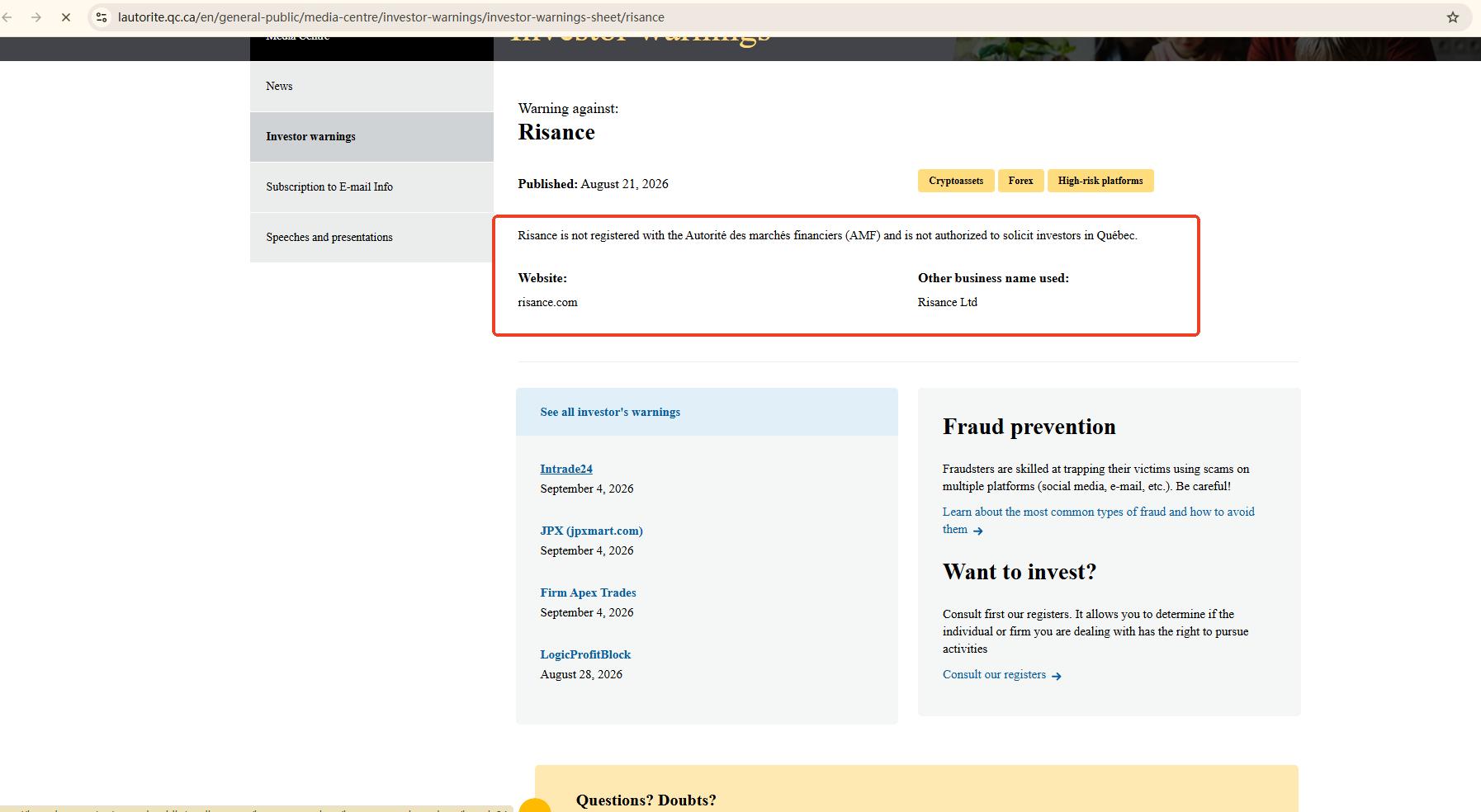Open the JPX (jpxmart.com) warning
Viewport: 1481px width, 812px height.
point(591,531)
